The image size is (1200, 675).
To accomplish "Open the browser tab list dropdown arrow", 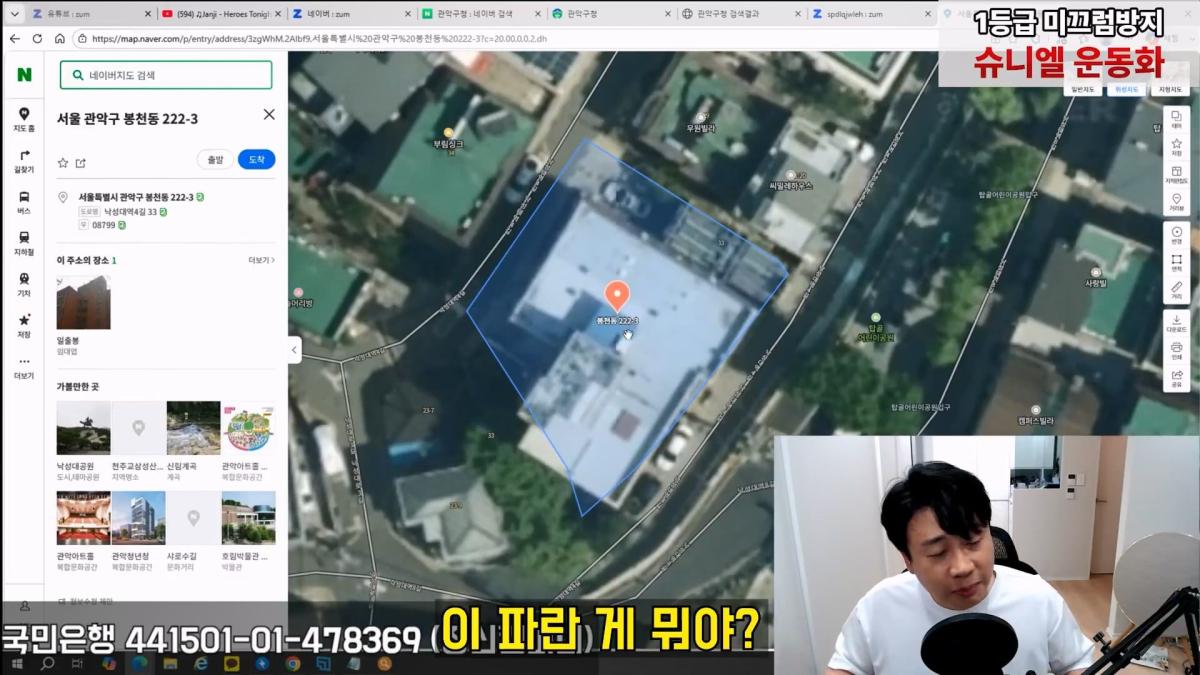I will click(14, 14).
